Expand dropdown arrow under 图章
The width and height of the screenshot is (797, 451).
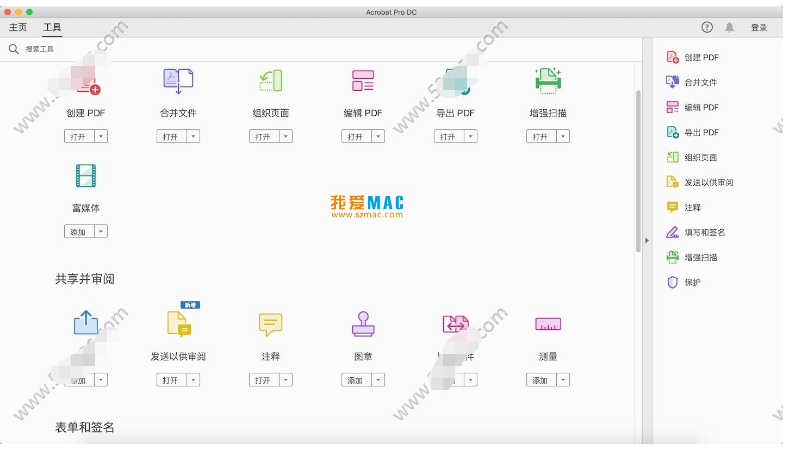378,380
